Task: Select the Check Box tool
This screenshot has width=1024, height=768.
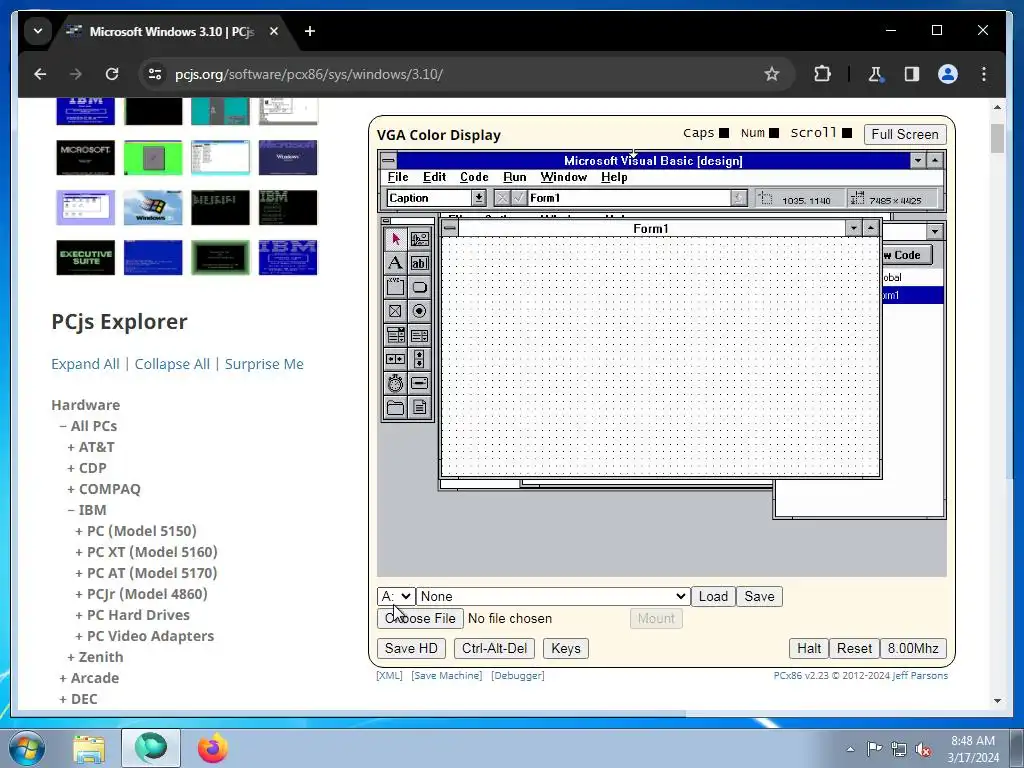Action: 395,312
